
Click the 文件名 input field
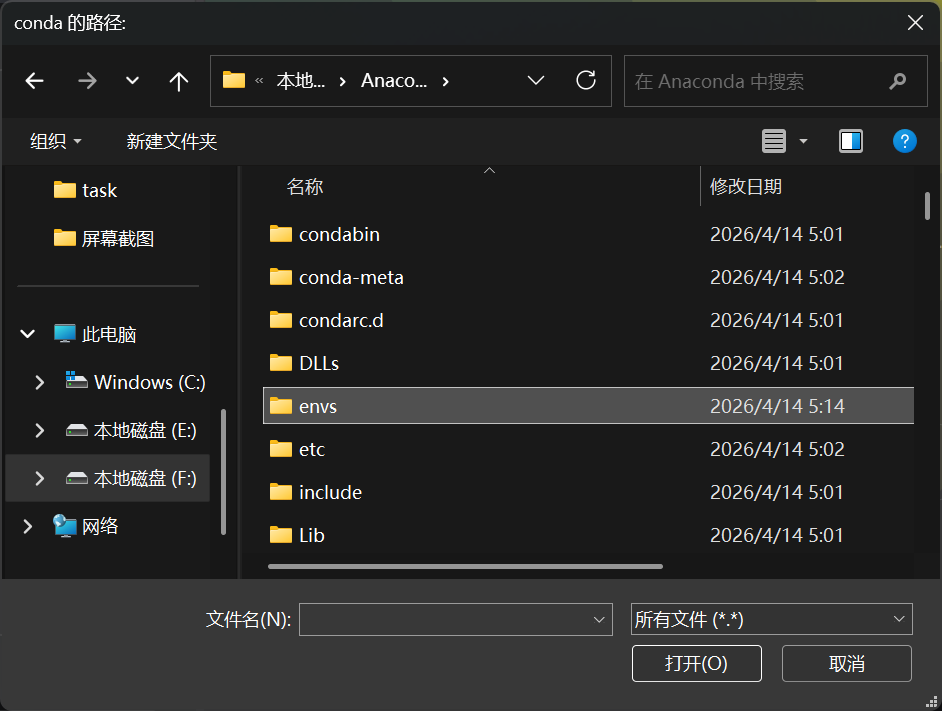[445, 619]
